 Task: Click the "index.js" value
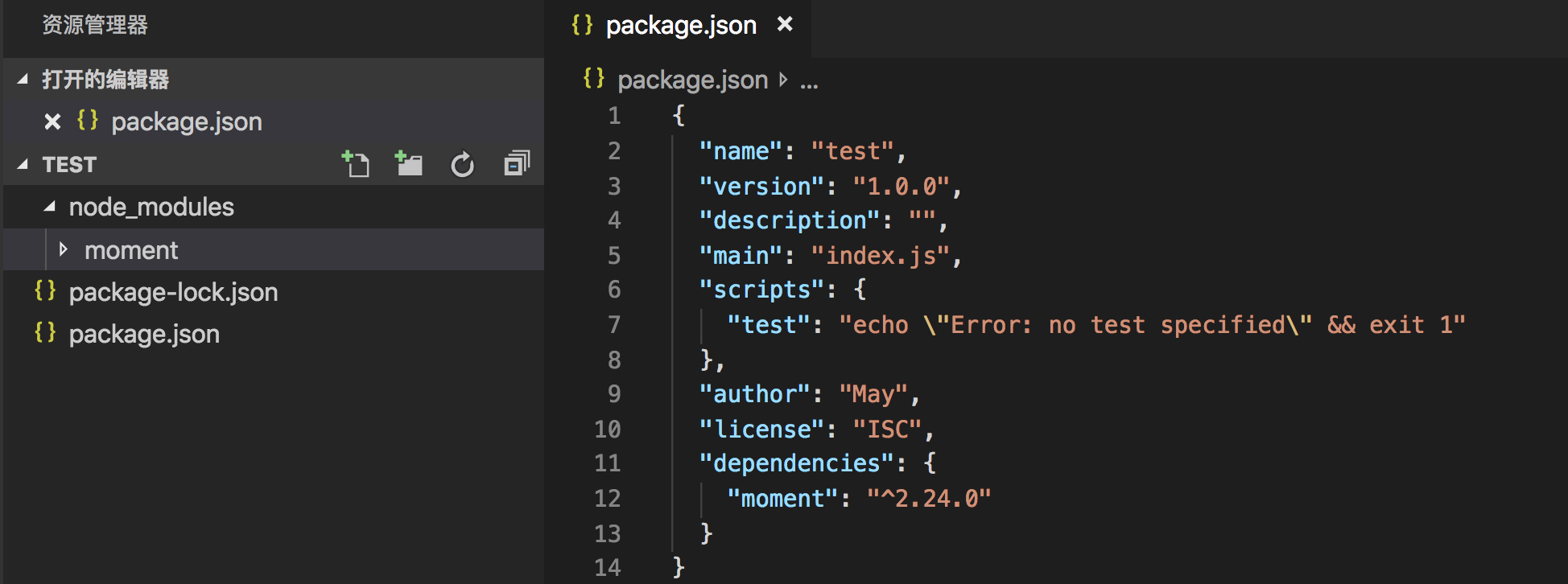(881, 256)
